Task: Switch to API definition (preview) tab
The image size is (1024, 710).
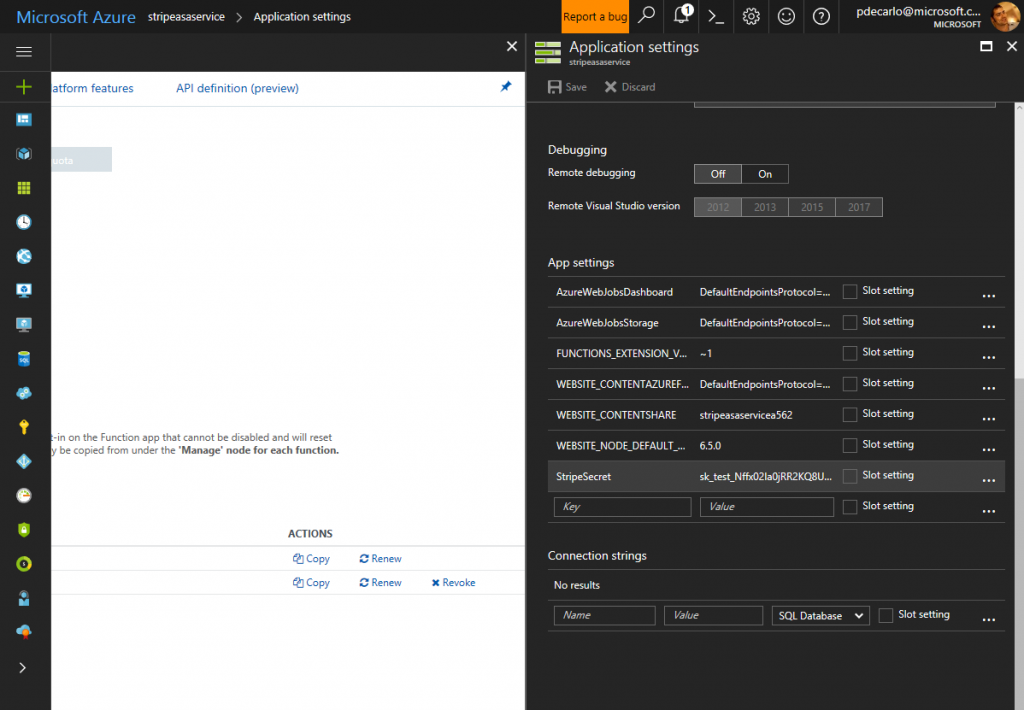Action: pos(237,88)
